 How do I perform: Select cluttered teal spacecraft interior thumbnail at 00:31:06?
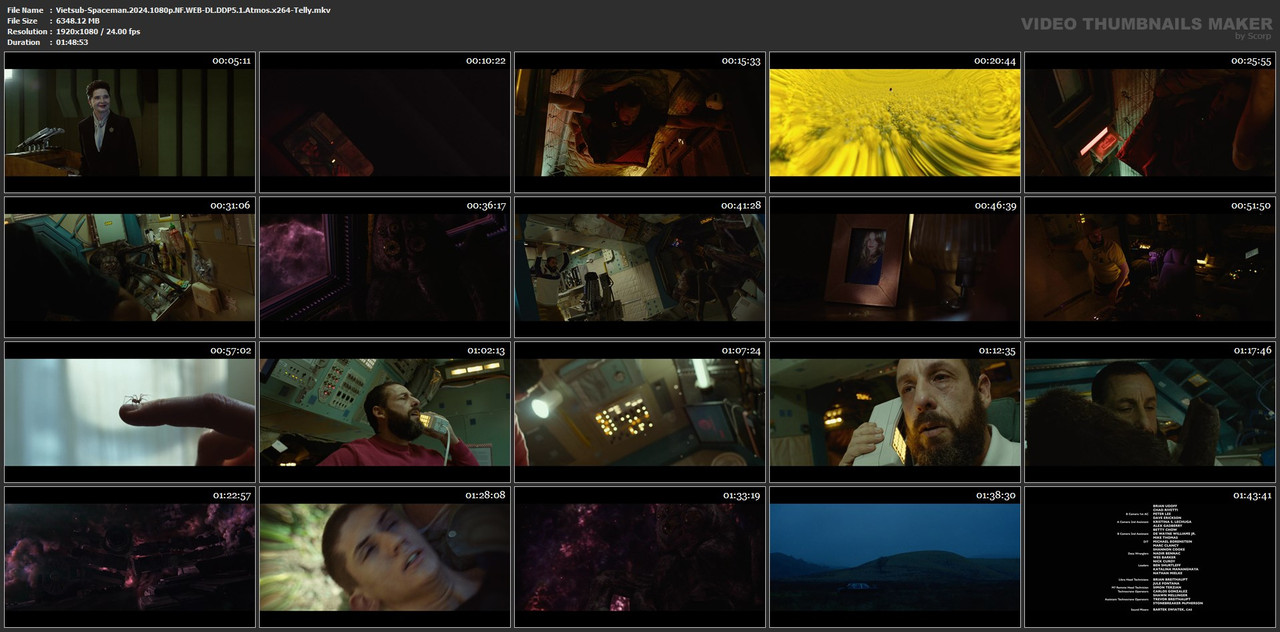coord(130,267)
